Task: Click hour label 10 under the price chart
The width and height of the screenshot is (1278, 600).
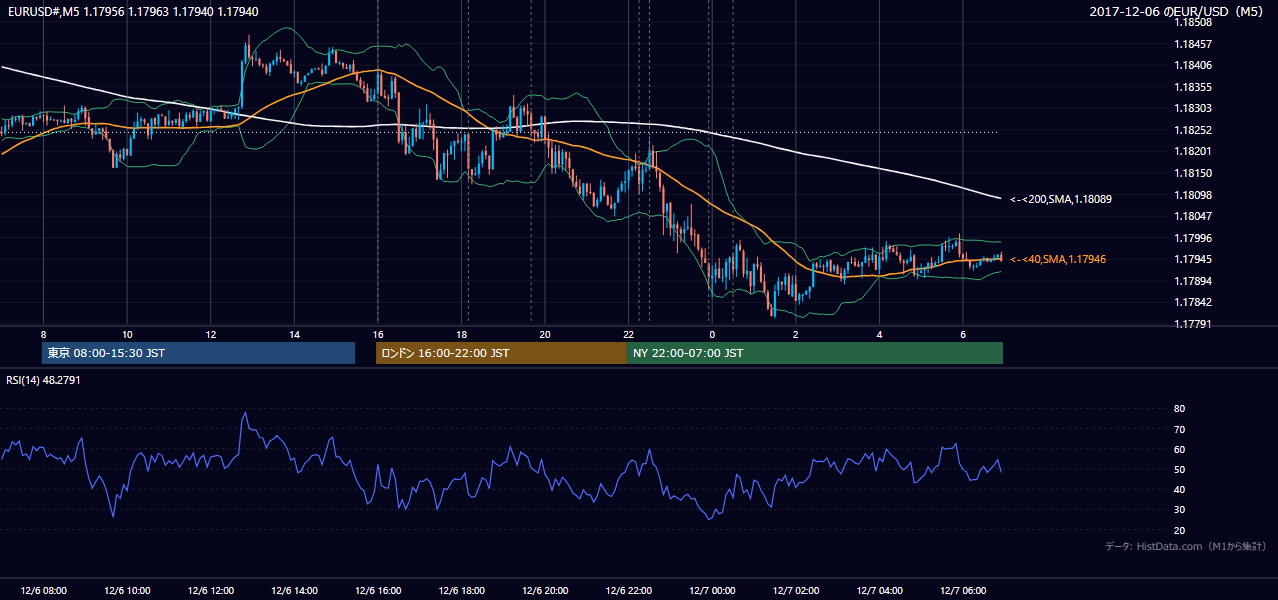Action: click(127, 334)
